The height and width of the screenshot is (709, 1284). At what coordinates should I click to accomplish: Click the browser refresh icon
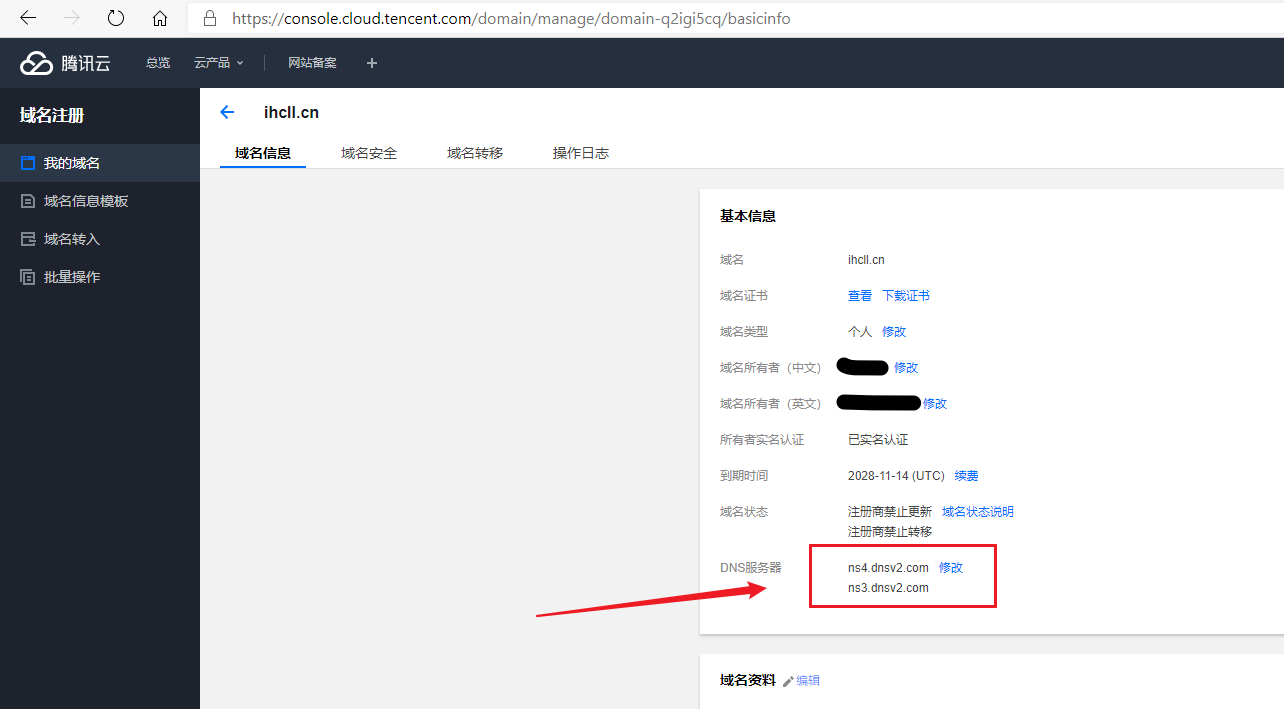click(x=114, y=18)
